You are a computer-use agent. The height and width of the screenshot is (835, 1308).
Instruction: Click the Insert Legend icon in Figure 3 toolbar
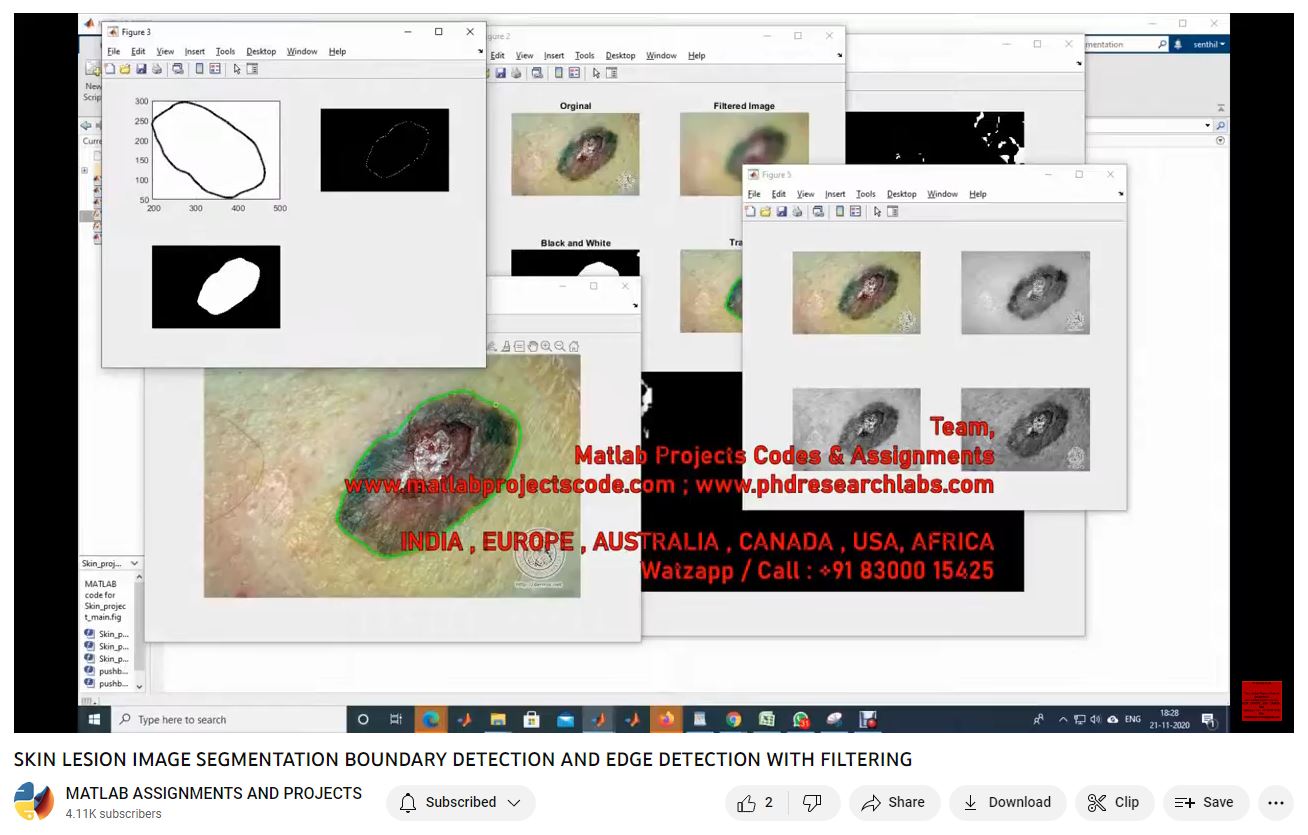[x=215, y=69]
